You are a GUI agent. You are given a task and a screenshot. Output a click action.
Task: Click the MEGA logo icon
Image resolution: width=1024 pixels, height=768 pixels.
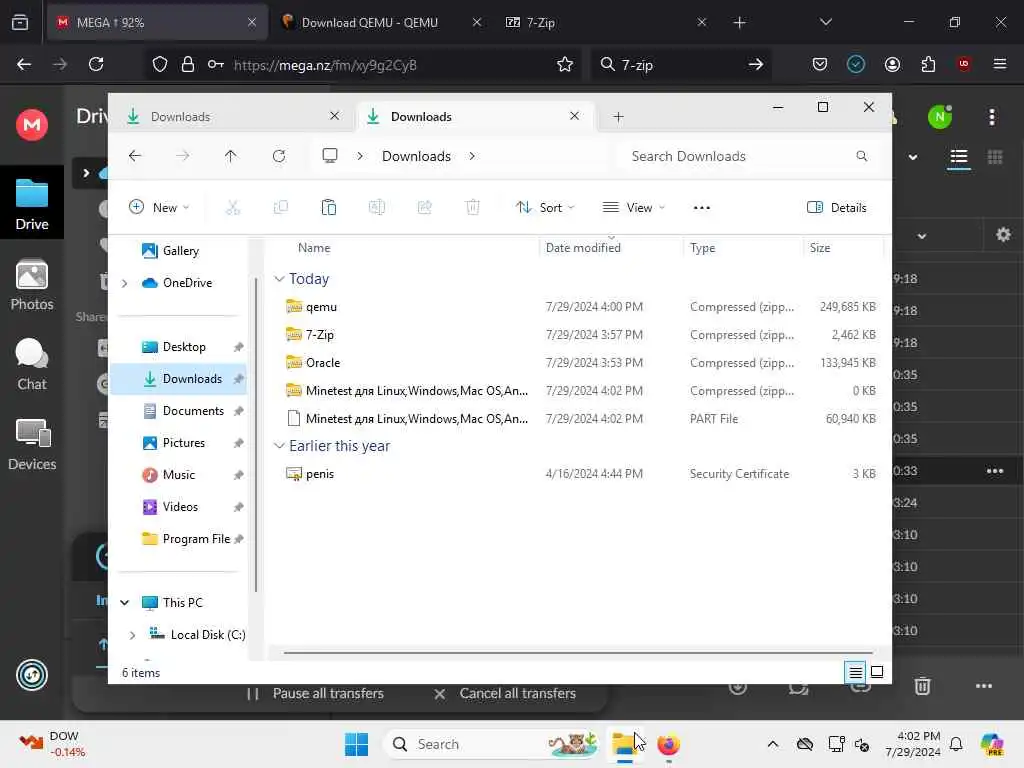coord(31,124)
